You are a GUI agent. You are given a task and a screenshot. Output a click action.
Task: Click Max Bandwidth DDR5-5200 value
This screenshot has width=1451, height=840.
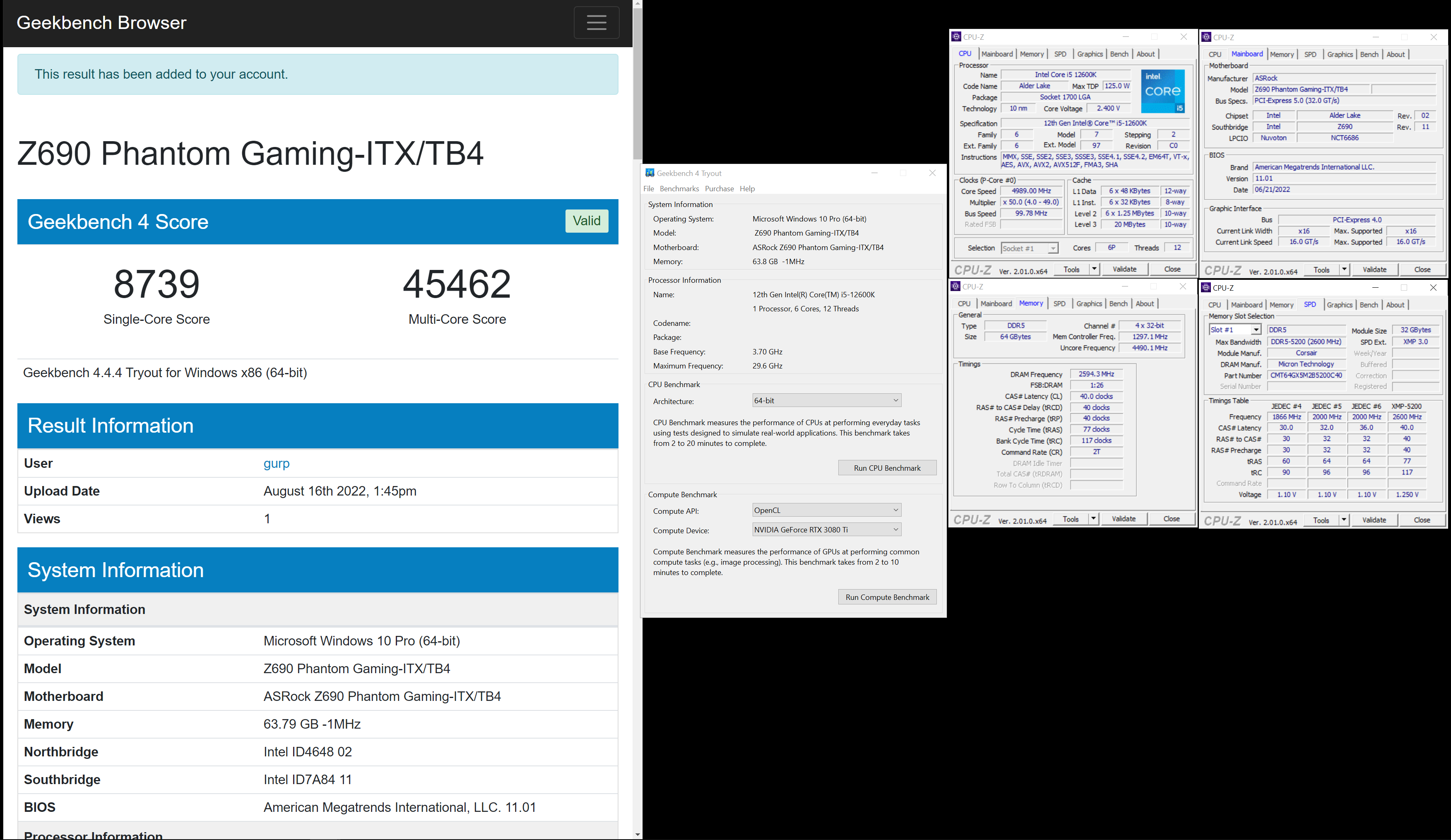[x=1306, y=342]
